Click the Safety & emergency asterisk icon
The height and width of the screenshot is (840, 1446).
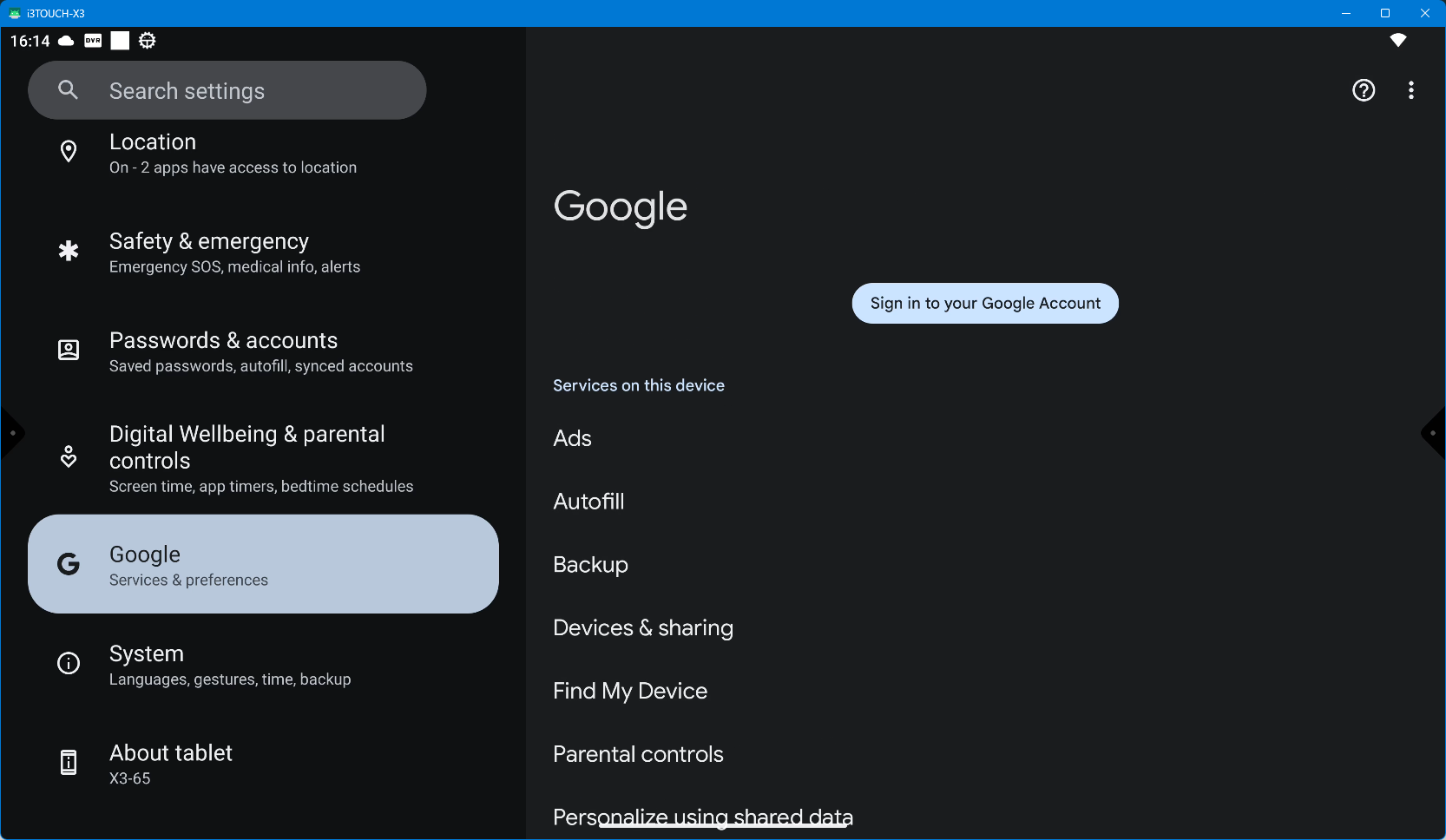coord(69,252)
